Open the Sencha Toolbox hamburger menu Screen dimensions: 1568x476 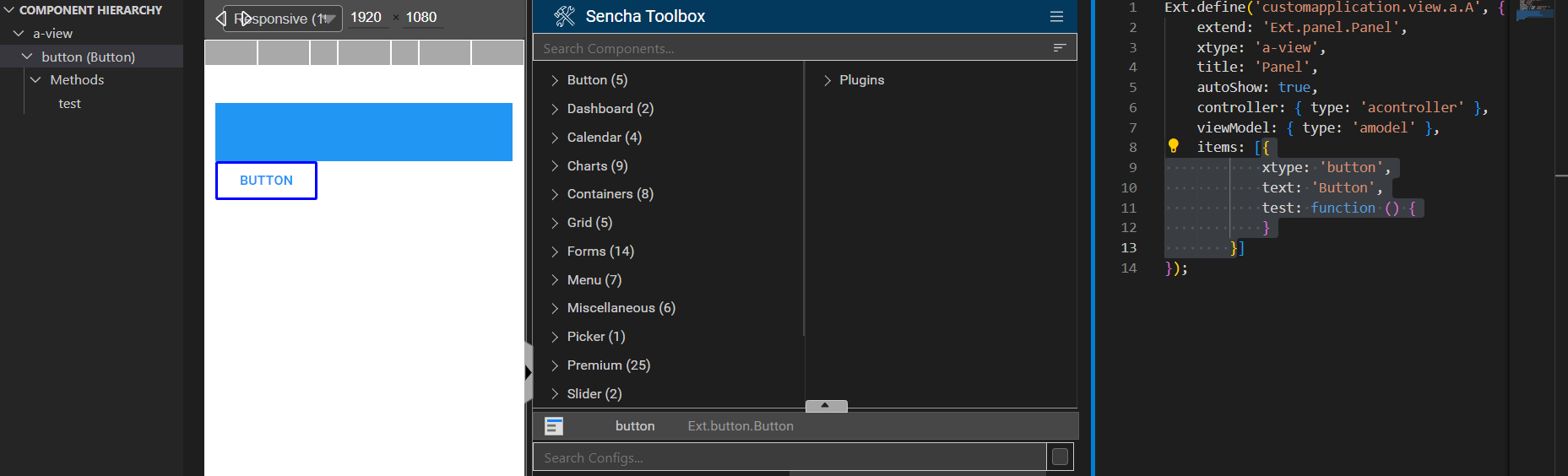click(1056, 16)
